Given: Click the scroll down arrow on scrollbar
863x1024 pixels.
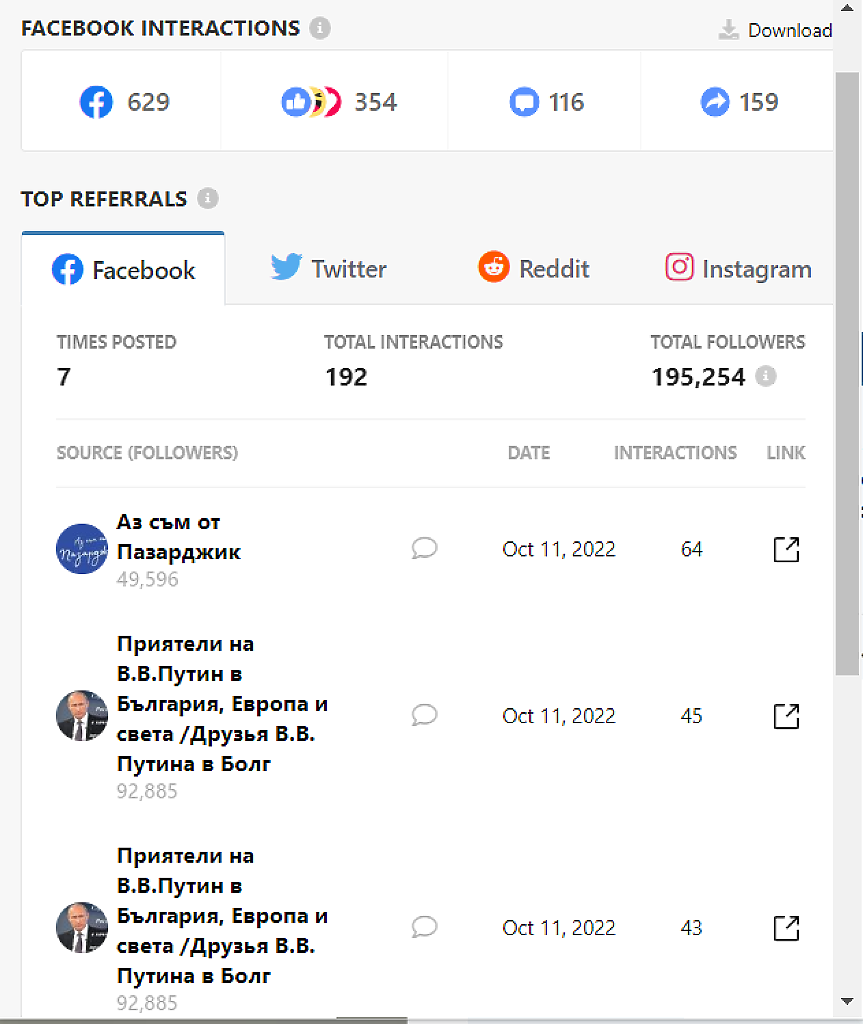Looking at the screenshot, I should [846, 1000].
